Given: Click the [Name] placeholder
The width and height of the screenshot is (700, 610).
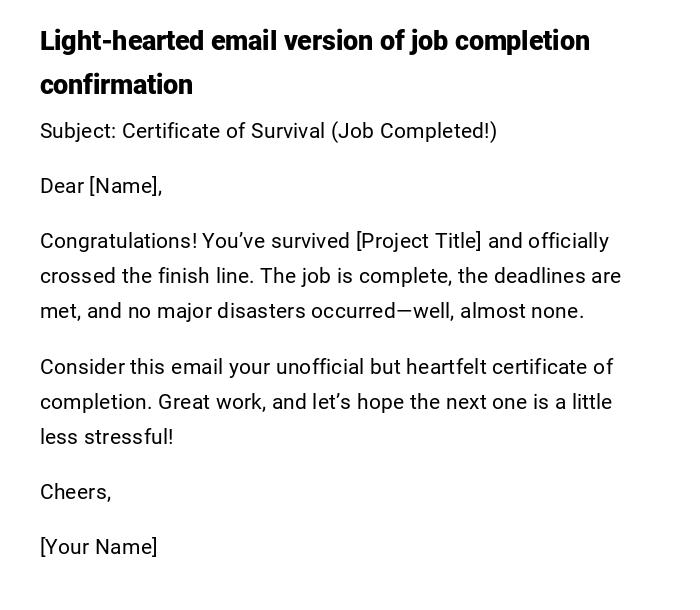Looking at the screenshot, I should point(125,186).
